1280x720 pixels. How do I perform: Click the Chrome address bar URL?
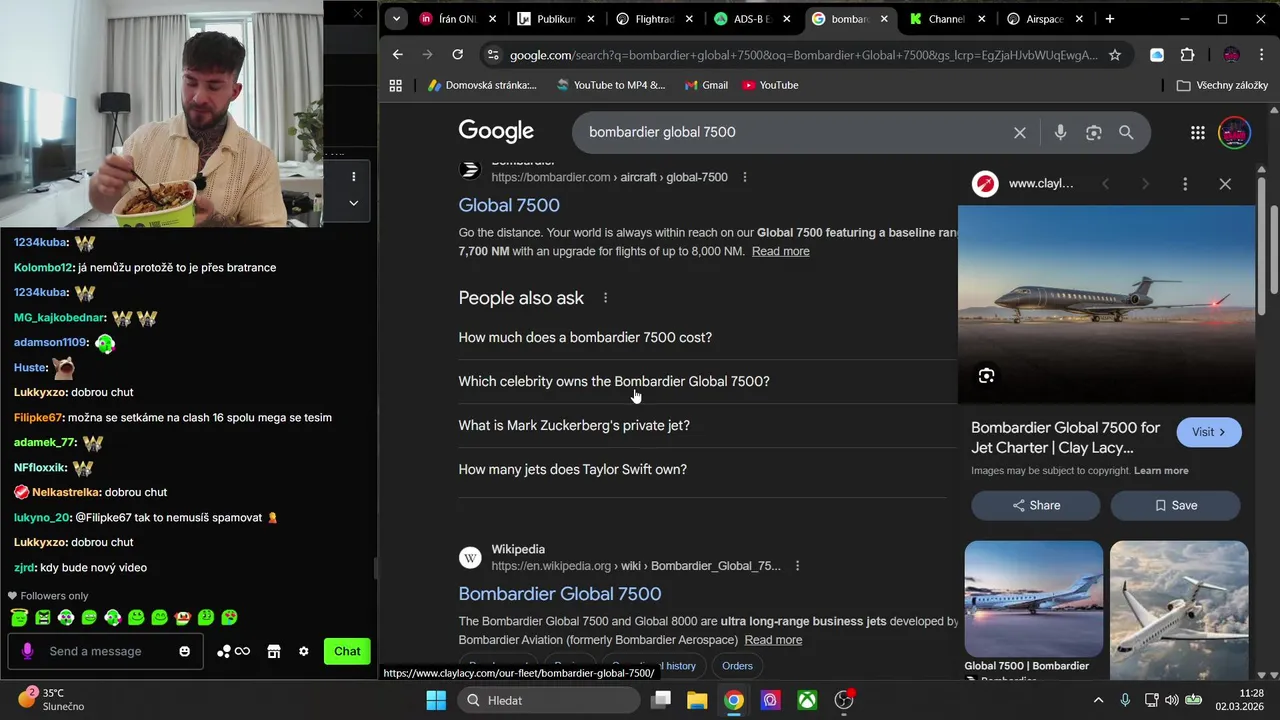click(803, 55)
